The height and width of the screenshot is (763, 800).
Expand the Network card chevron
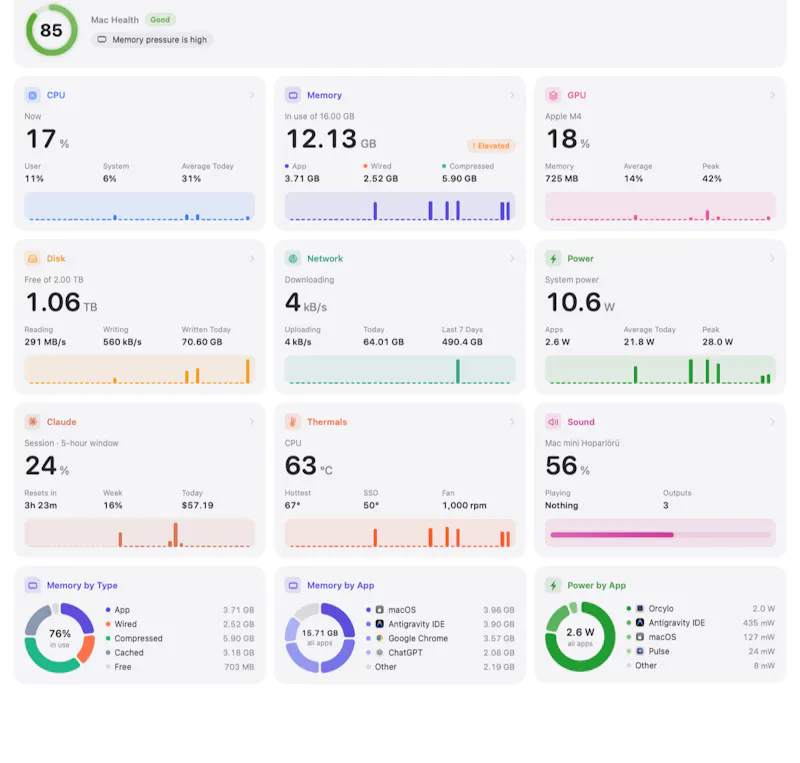(x=512, y=259)
